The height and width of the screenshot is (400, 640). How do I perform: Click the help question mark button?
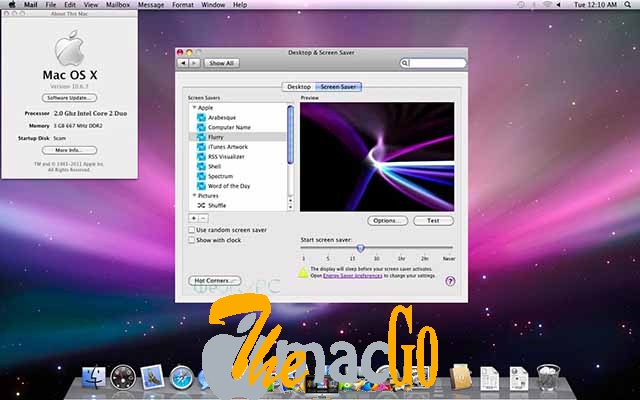coord(450,281)
